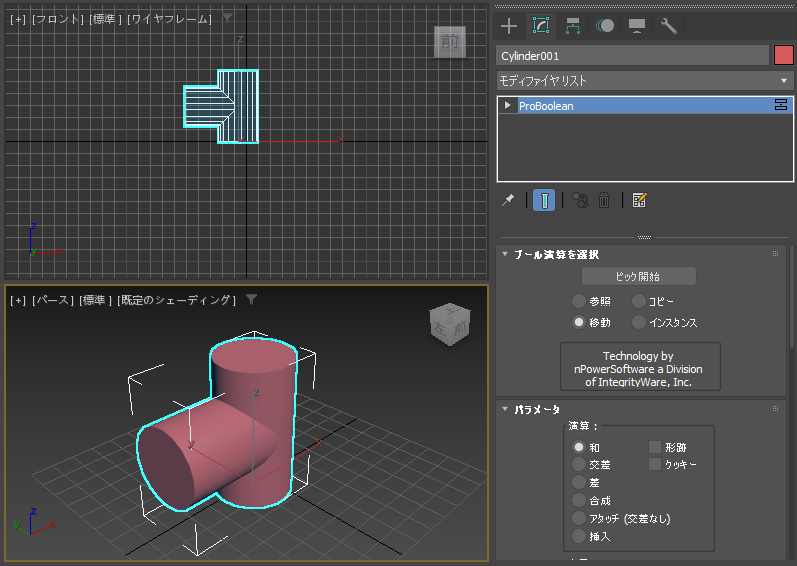The image size is (797, 566).
Task: Open the perspective viewport [標準] menu
Action: 96,300
